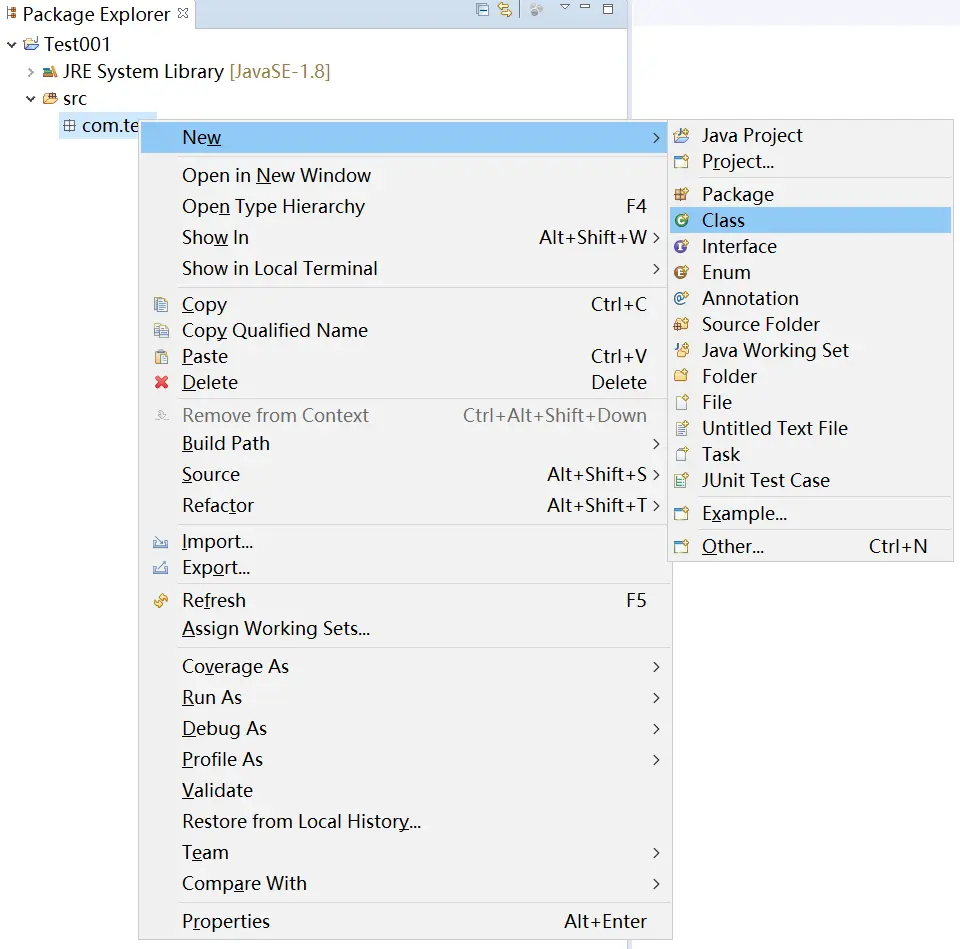Expand the JRE System Library node
This screenshot has width=960, height=949.
(31, 72)
